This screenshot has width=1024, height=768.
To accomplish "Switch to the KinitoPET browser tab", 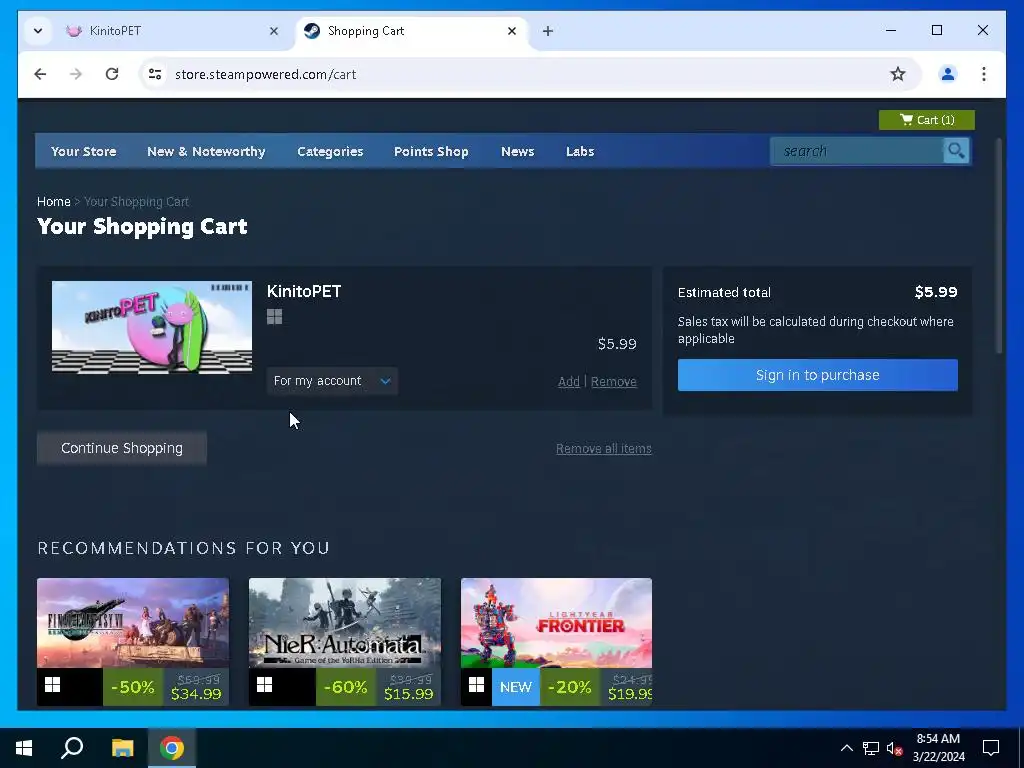I will pyautogui.click(x=171, y=31).
